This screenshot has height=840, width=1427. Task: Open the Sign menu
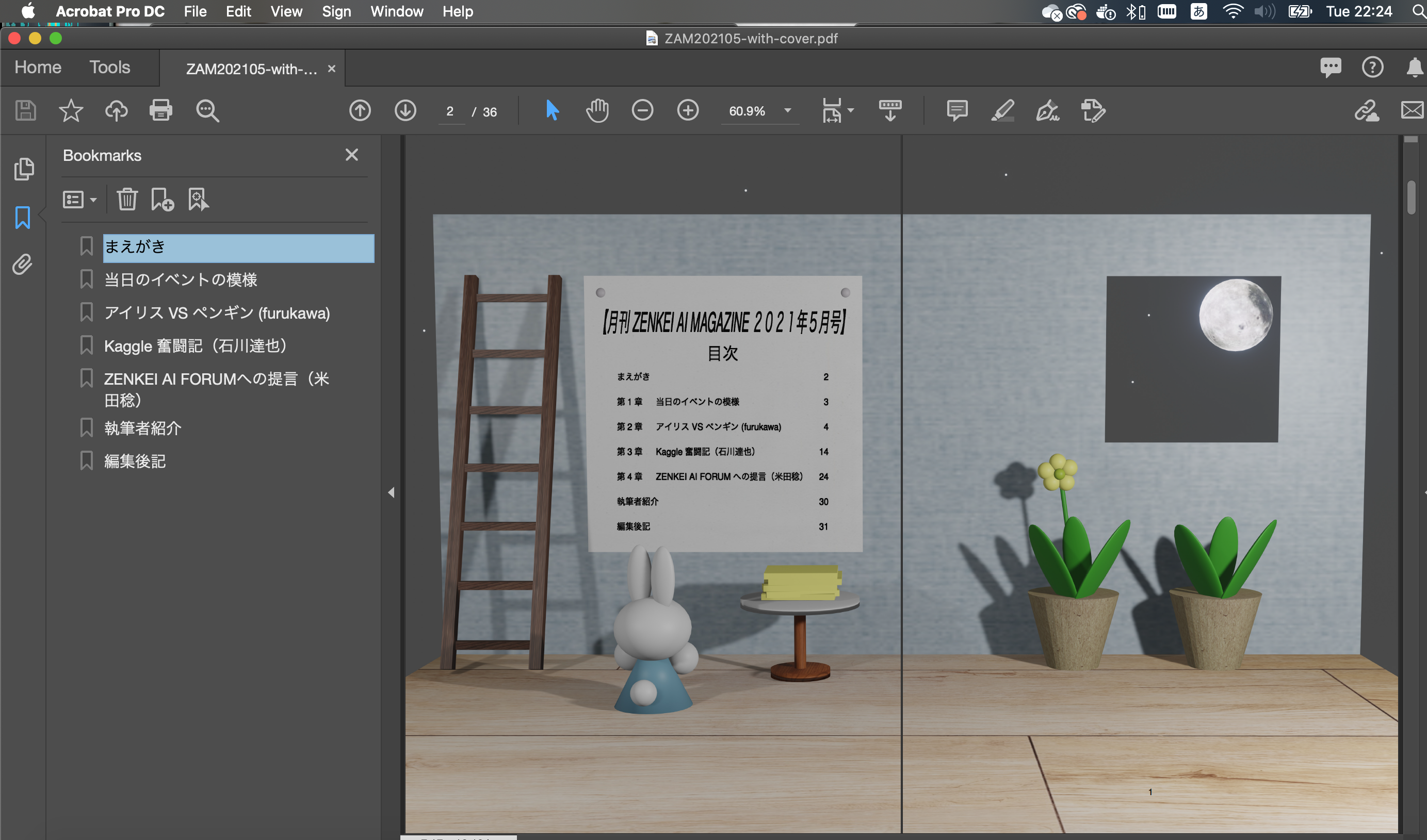coord(336,11)
